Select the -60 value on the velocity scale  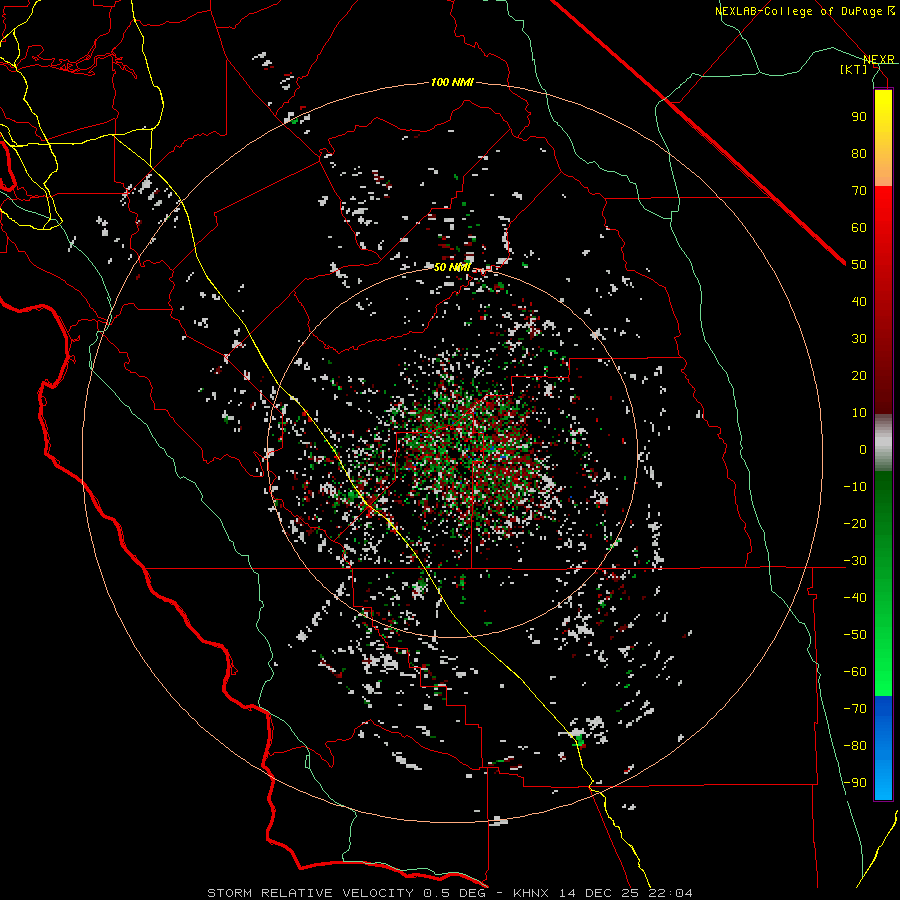click(x=855, y=672)
